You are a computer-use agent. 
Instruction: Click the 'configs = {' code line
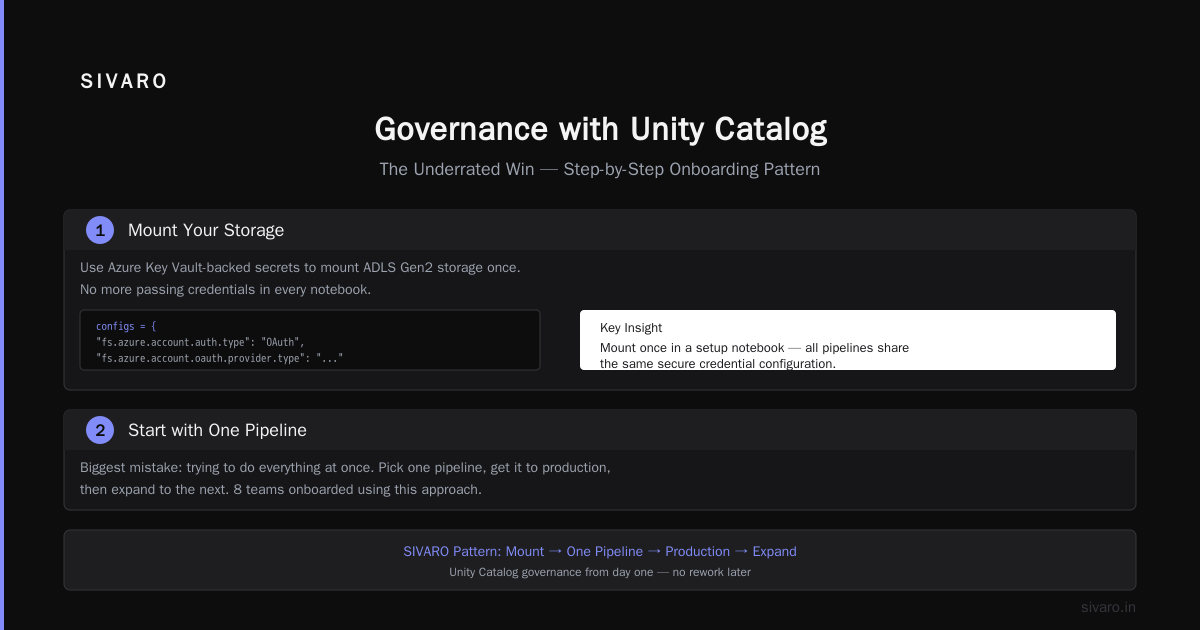click(x=126, y=326)
